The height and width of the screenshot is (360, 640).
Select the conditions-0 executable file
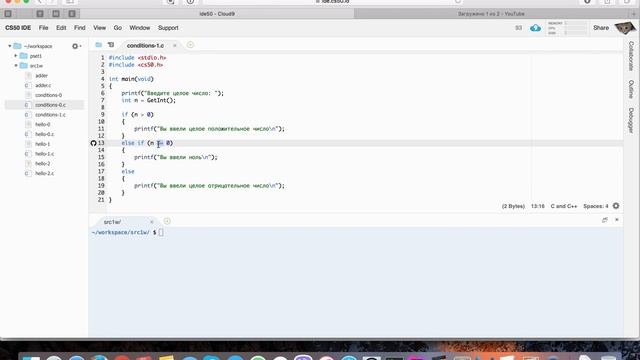(x=48, y=95)
